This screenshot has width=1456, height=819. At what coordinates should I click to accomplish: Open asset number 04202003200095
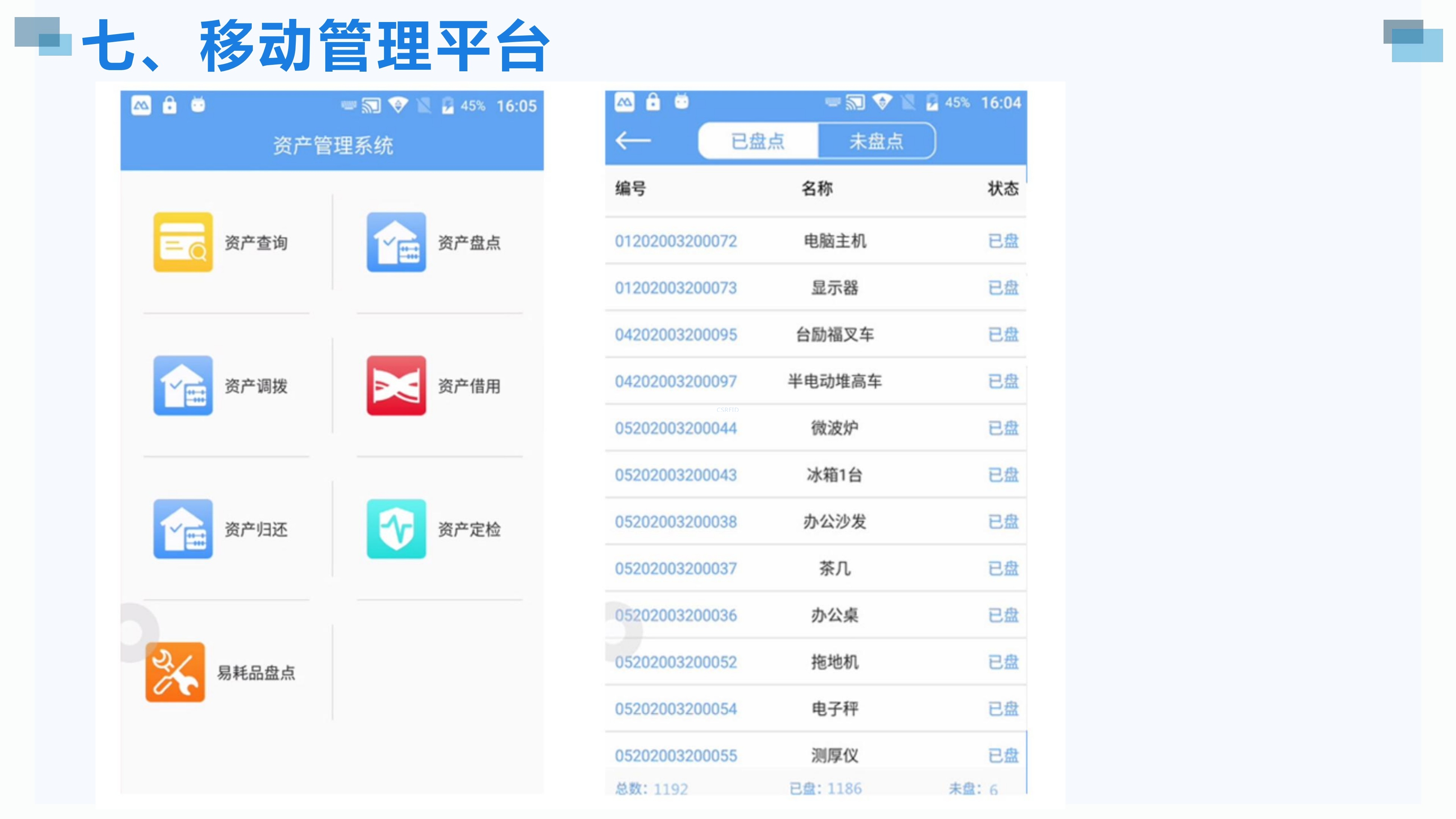tap(675, 334)
